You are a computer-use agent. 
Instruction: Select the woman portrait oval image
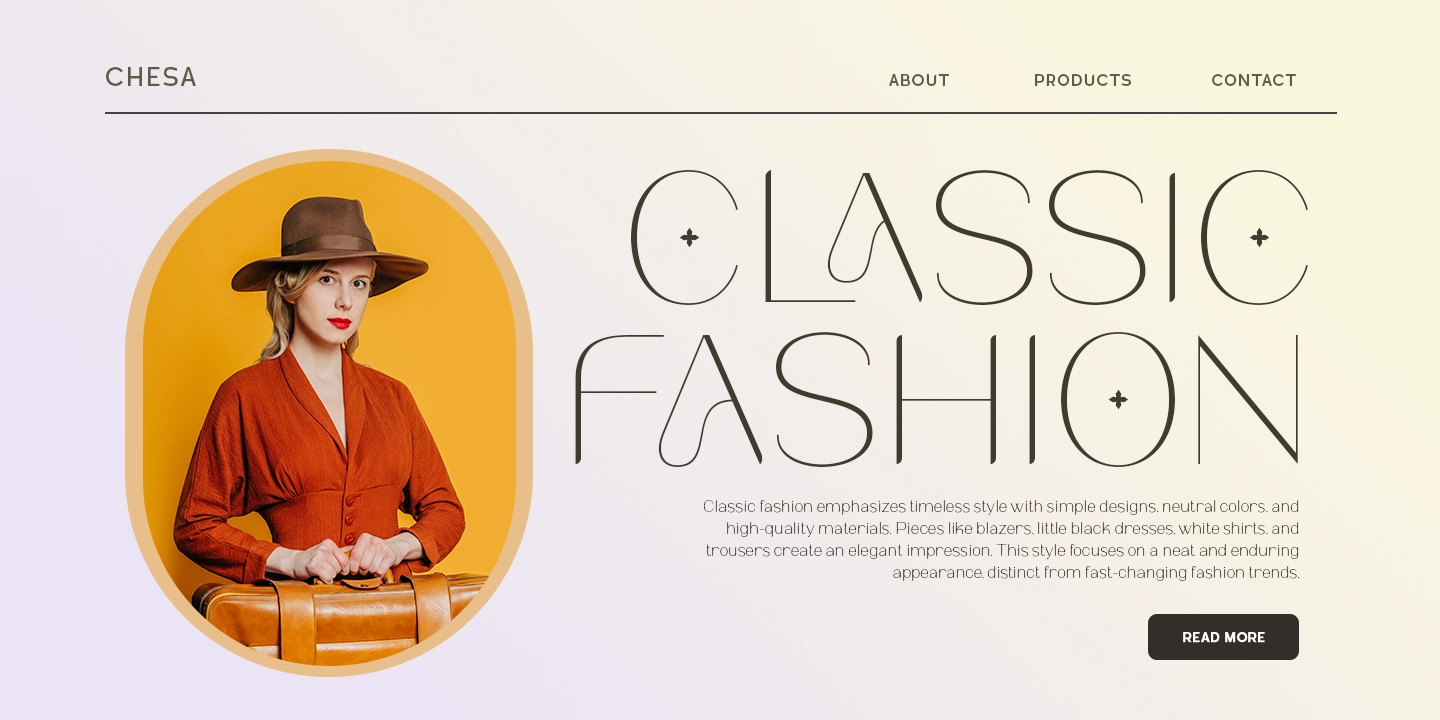pyautogui.click(x=329, y=413)
